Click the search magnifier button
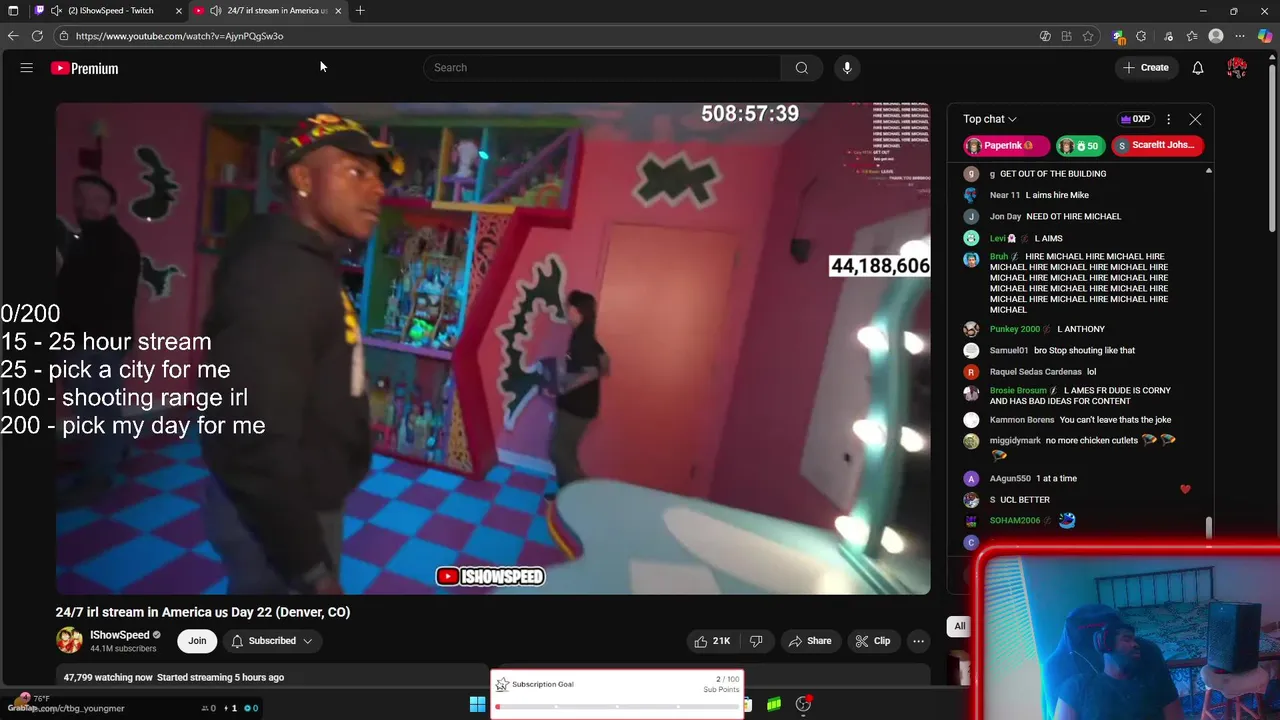The width and height of the screenshot is (1280, 720). click(802, 68)
